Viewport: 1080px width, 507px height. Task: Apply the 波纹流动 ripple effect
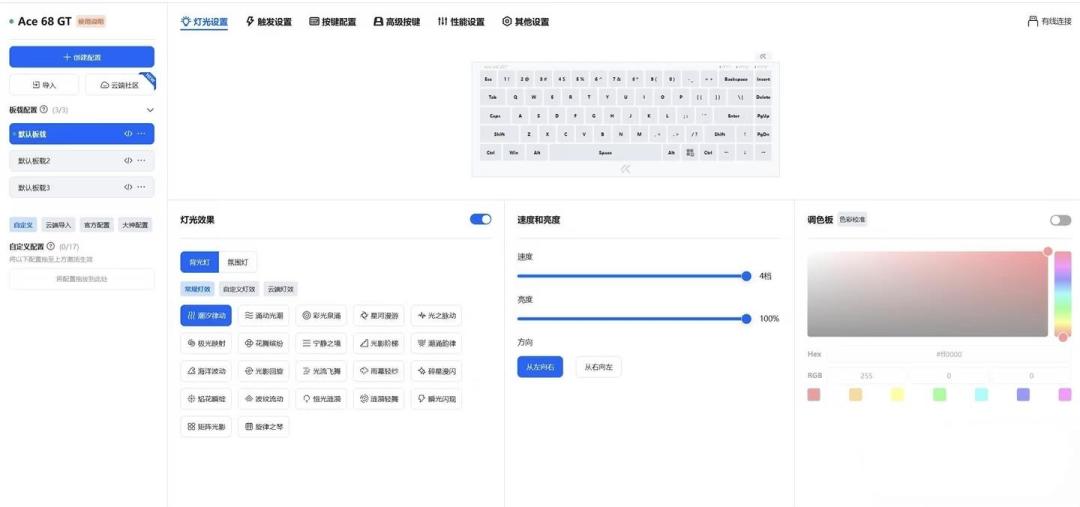[x=264, y=399]
